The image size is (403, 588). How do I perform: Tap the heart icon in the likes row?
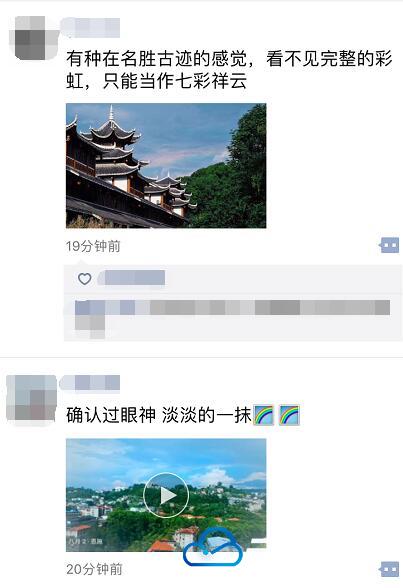click(x=84, y=279)
